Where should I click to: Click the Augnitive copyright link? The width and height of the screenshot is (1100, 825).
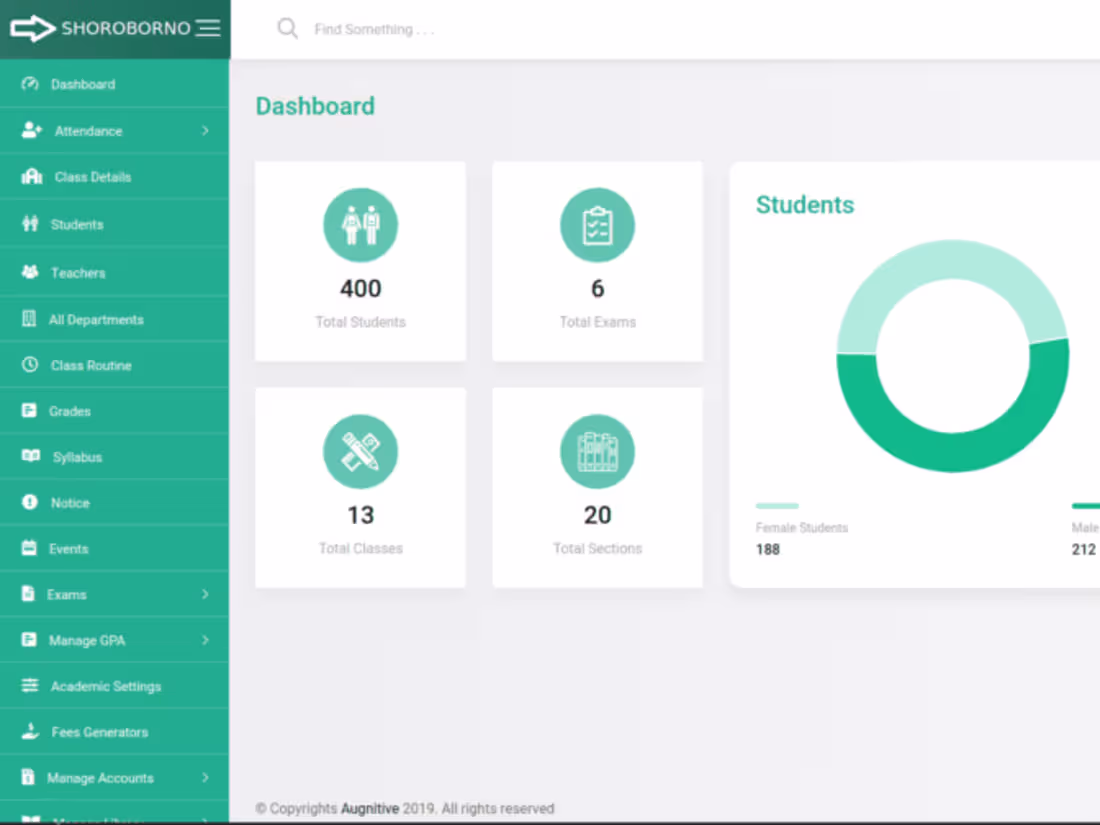coord(370,808)
